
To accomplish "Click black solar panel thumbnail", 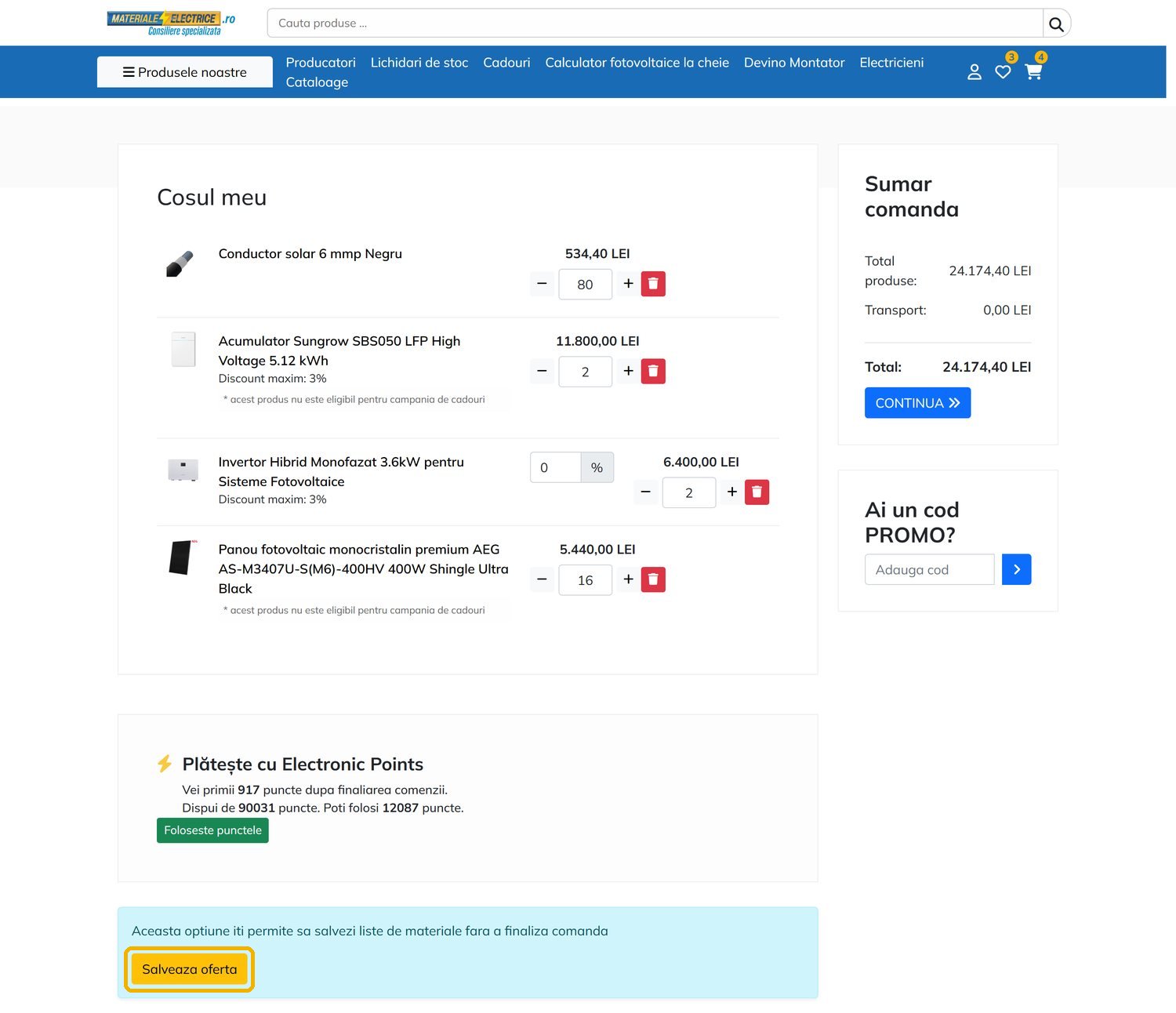I will (x=182, y=557).
